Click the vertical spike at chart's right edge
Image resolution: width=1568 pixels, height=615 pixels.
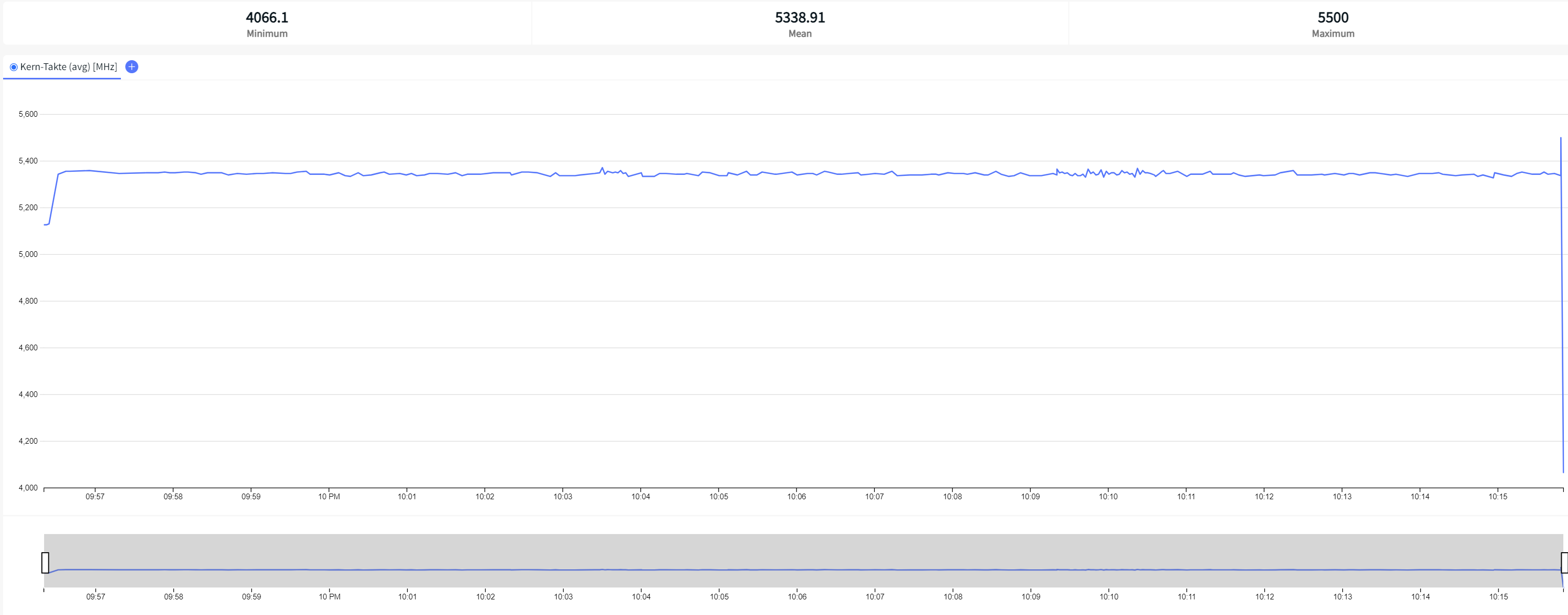[x=1562, y=305]
